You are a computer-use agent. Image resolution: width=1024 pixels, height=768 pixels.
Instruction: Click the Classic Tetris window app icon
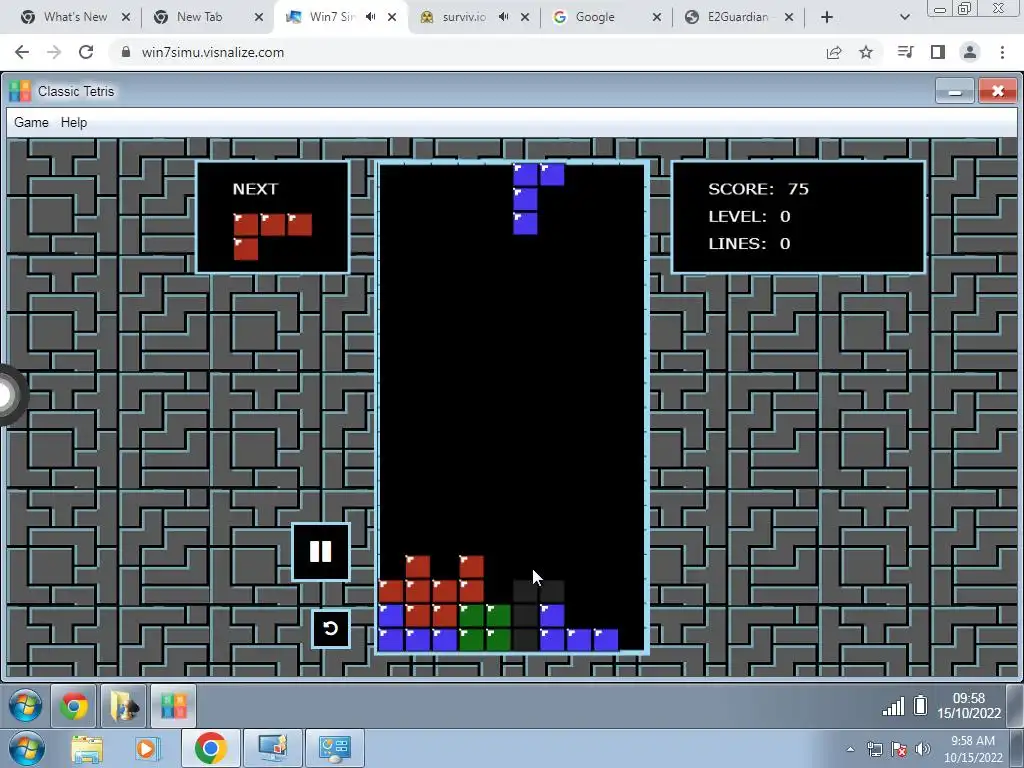point(20,91)
